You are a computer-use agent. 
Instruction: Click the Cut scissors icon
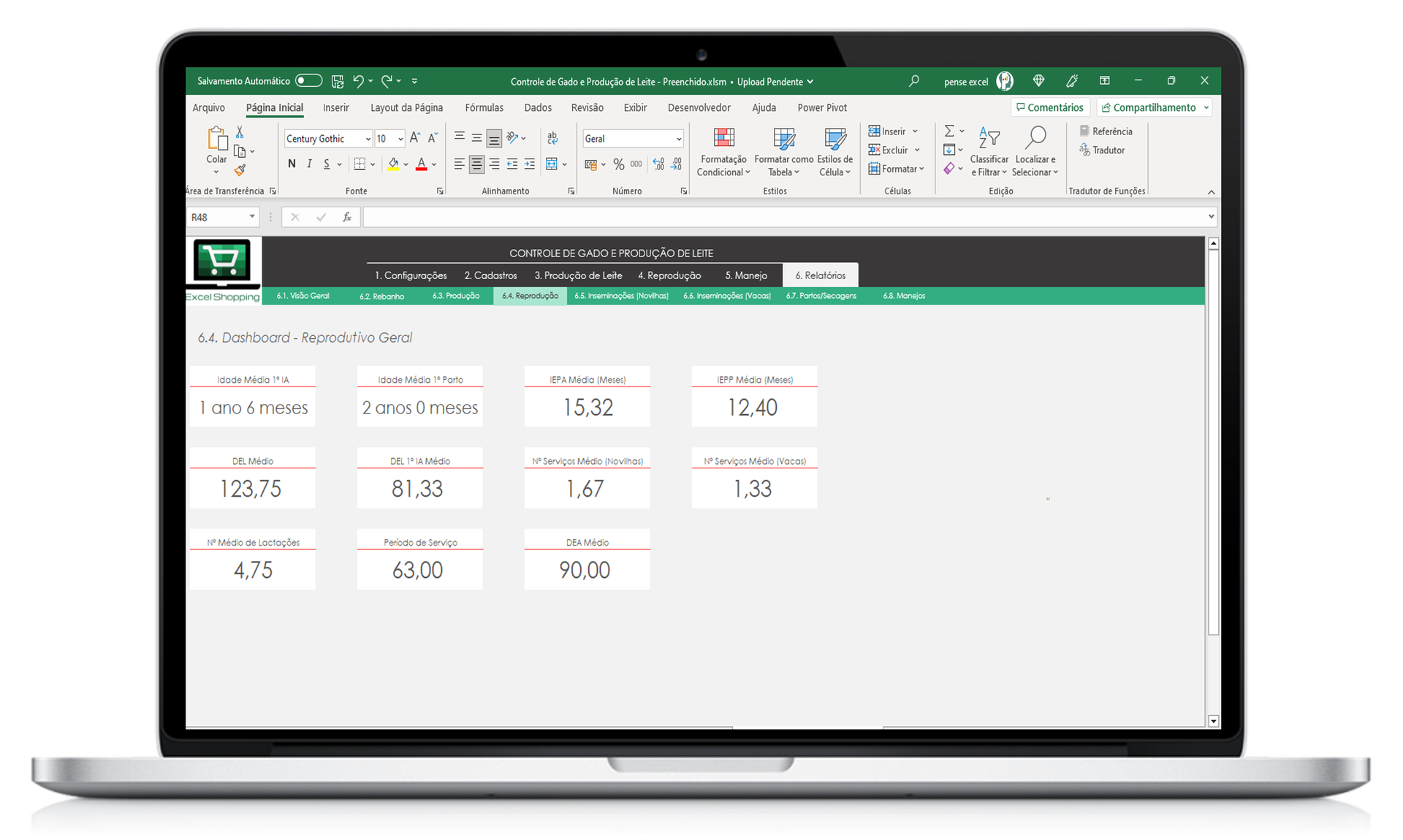coord(240,132)
